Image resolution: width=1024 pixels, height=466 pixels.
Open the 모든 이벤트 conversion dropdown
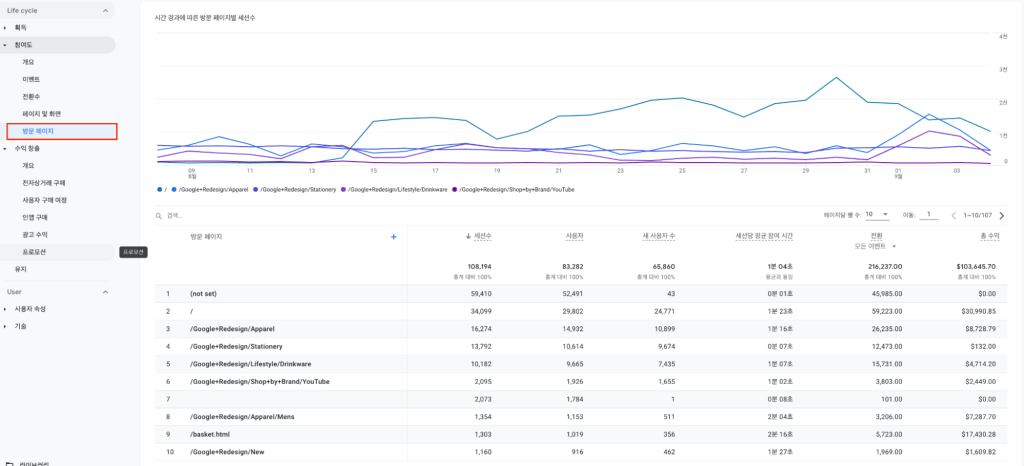(874, 246)
